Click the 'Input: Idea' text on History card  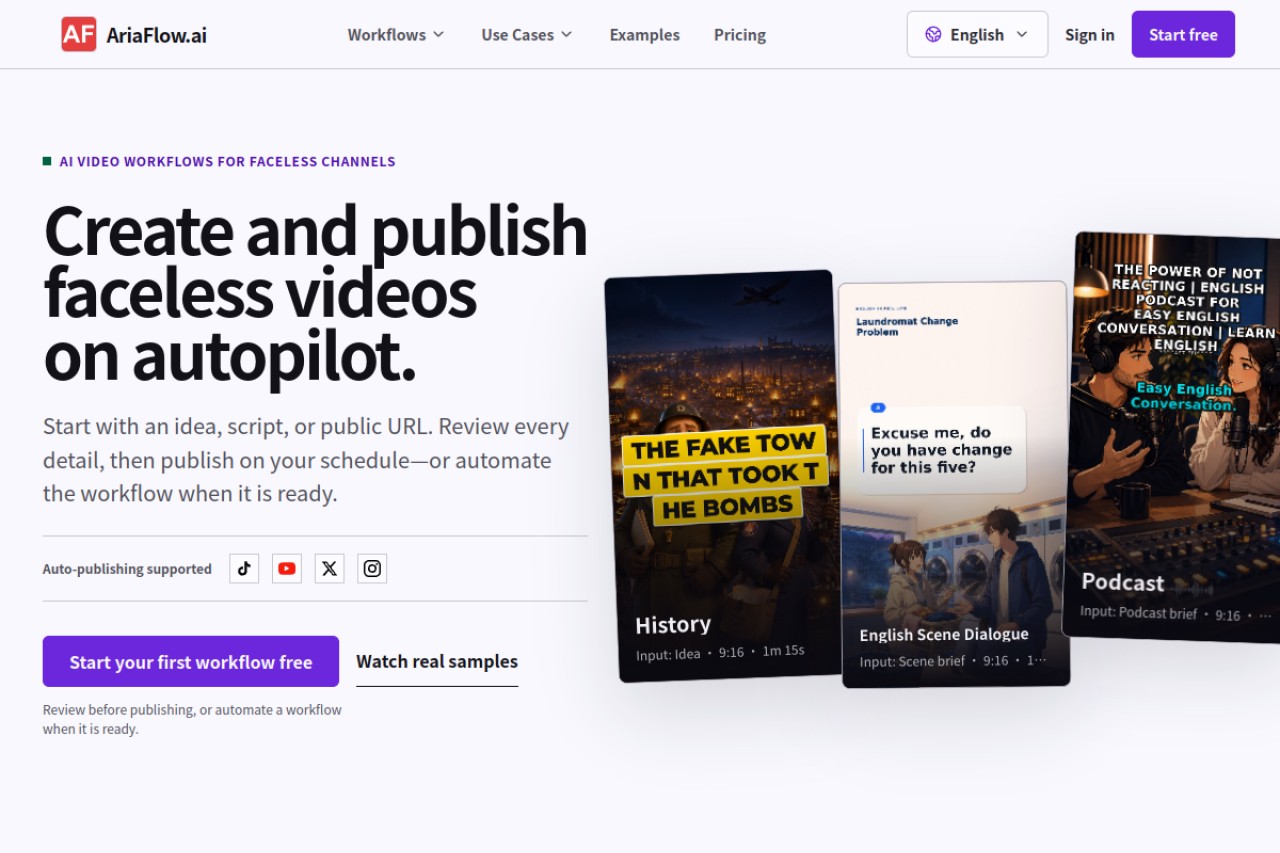pyautogui.click(x=668, y=654)
